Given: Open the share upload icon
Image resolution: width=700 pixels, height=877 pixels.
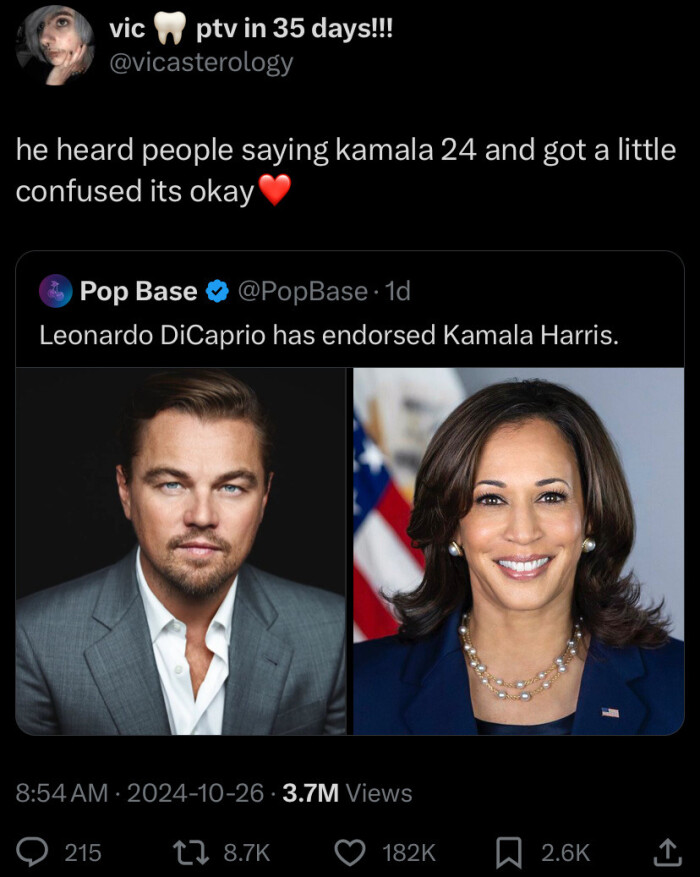Looking at the screenshot, I should [x=665, y=851].
